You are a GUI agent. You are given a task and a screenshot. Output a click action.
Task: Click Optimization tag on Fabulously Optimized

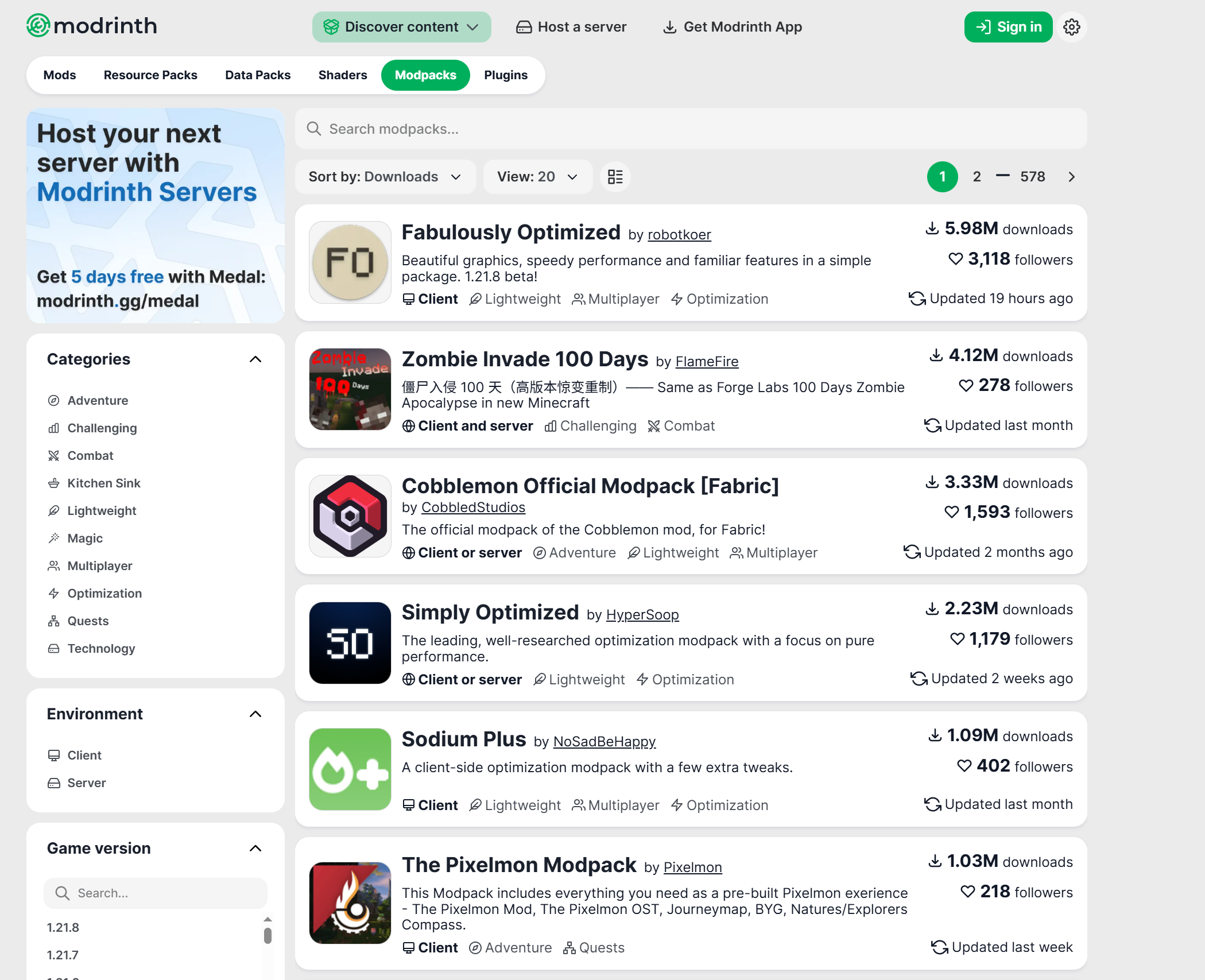(x=719, y=299)
